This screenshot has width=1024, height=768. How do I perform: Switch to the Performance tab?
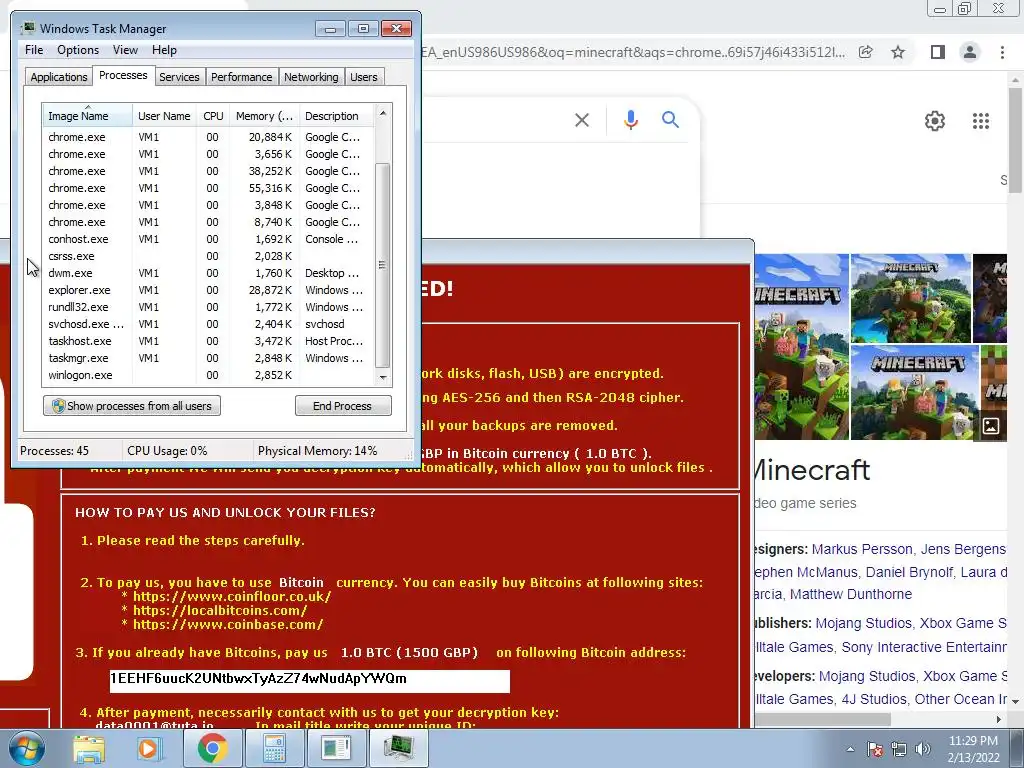pos(241,77)
